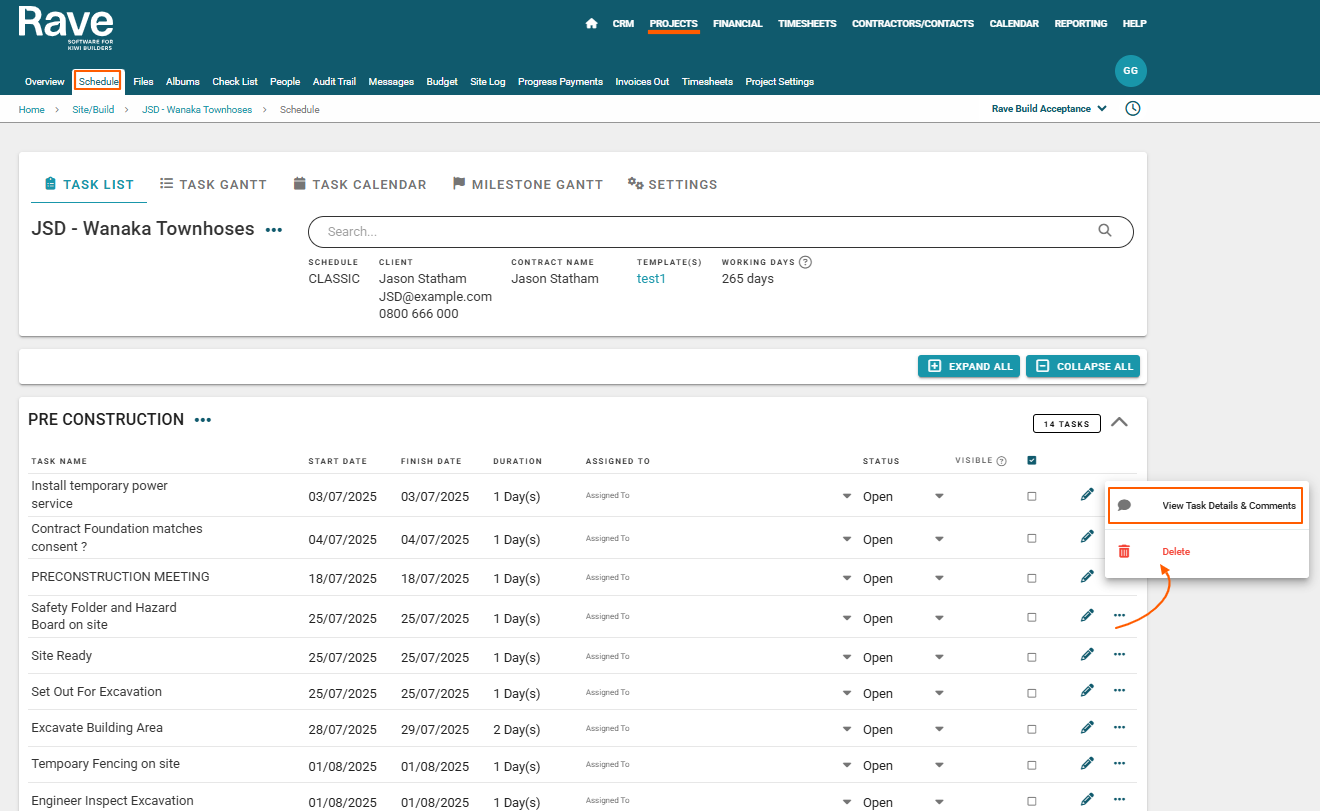1320x811 pixels.
Task: Click the search magnifier icon in search bar
Action: (x=1104, y=231)
